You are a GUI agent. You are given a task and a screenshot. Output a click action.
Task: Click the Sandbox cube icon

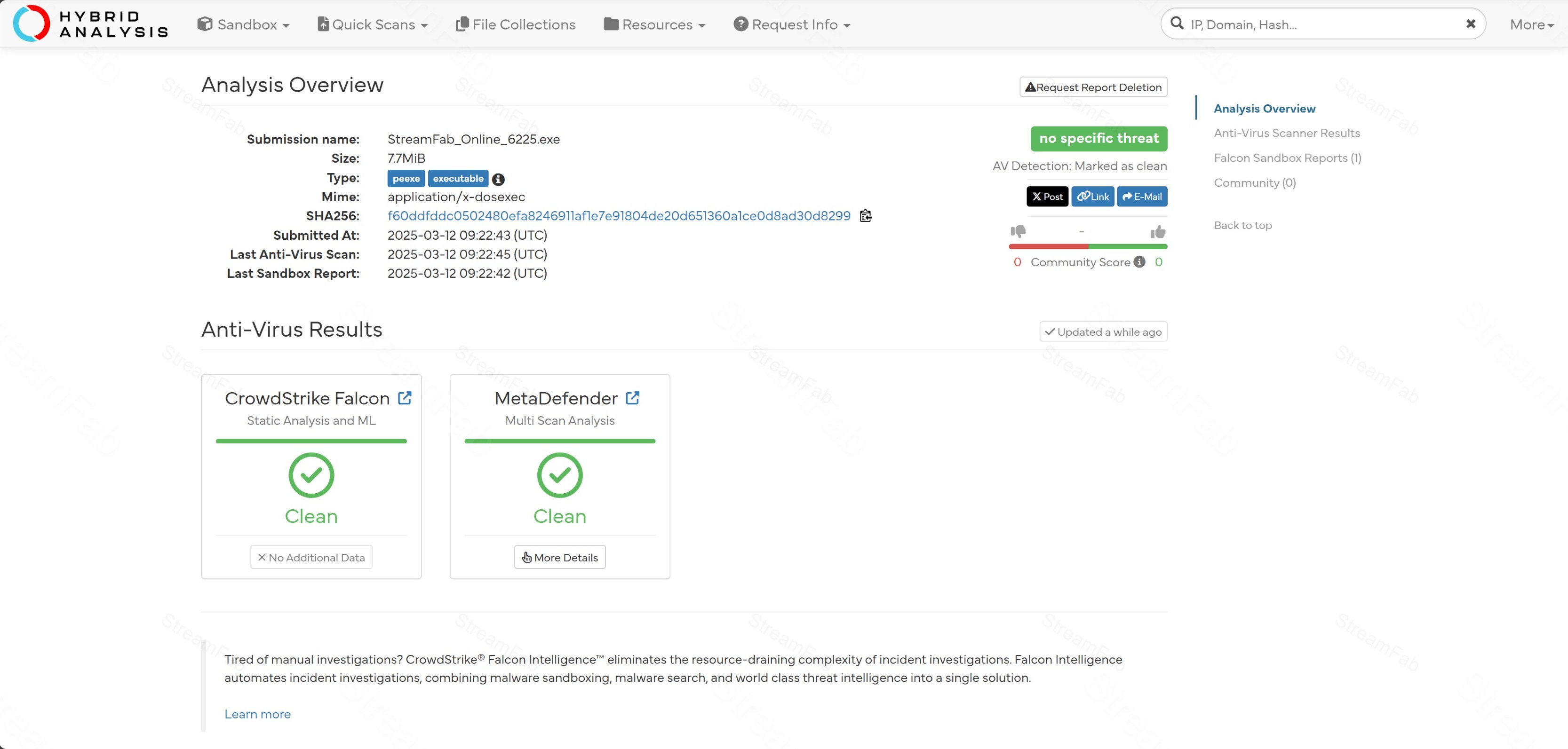205,24
